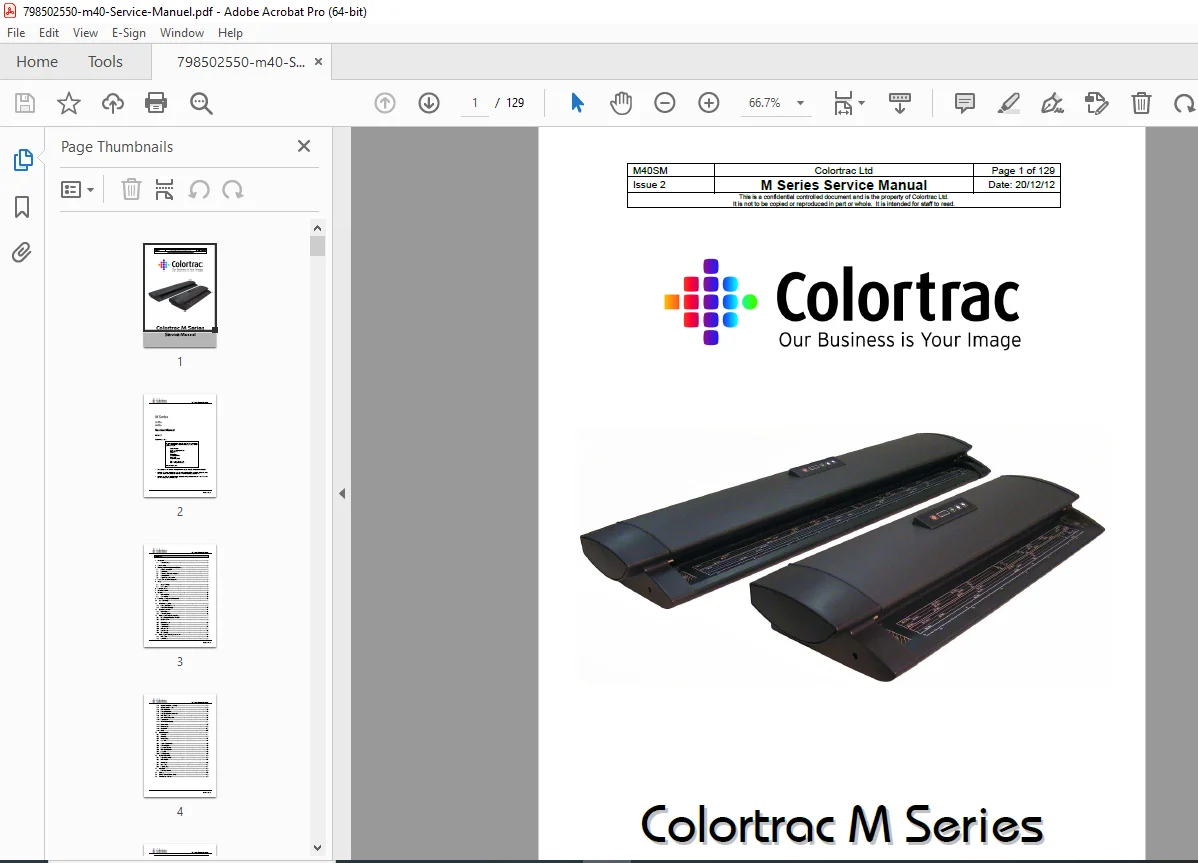Click the thumbnail panel scrollbar handle

point(318,246)
